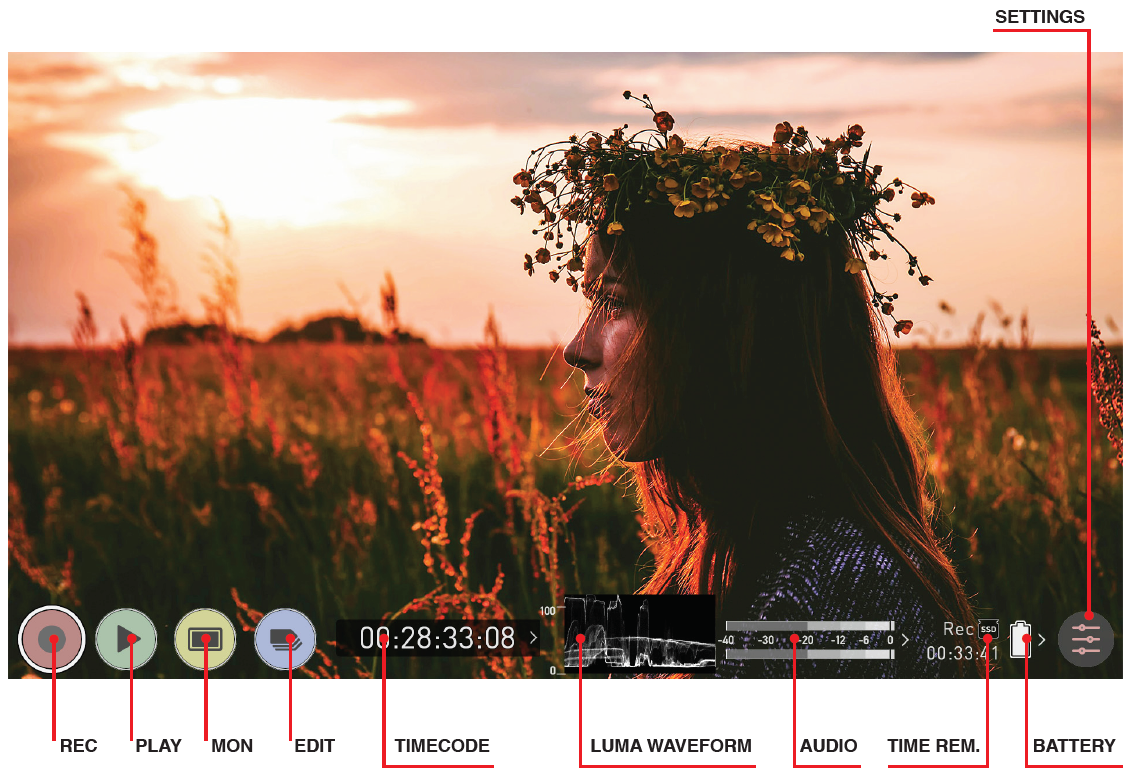Click the TIME REM. callout label
Image resolution: width=1134 pixels, height=775 pixels.
pyautogui.click(x=933, y=746)
